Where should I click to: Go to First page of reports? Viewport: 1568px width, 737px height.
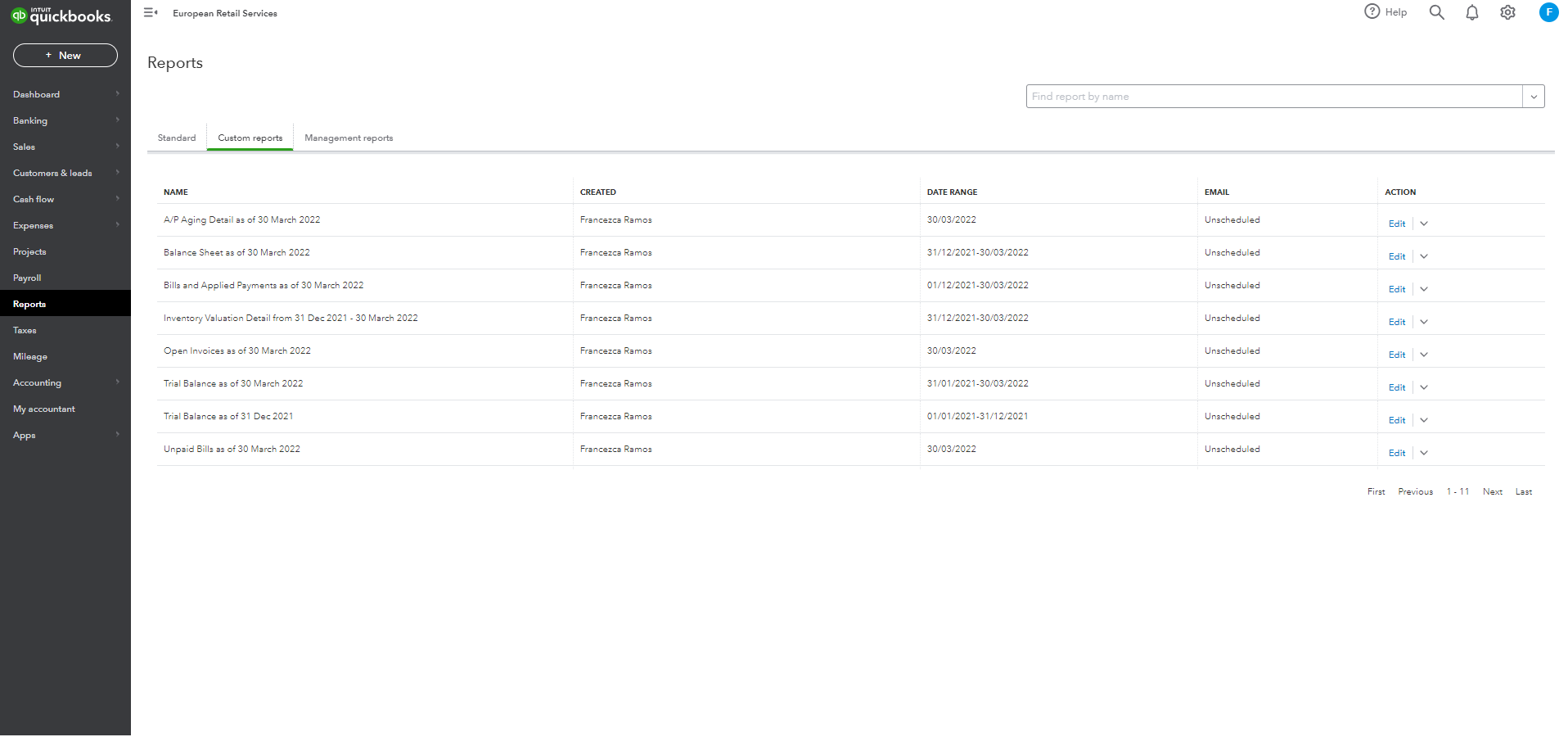[1376, 491]
